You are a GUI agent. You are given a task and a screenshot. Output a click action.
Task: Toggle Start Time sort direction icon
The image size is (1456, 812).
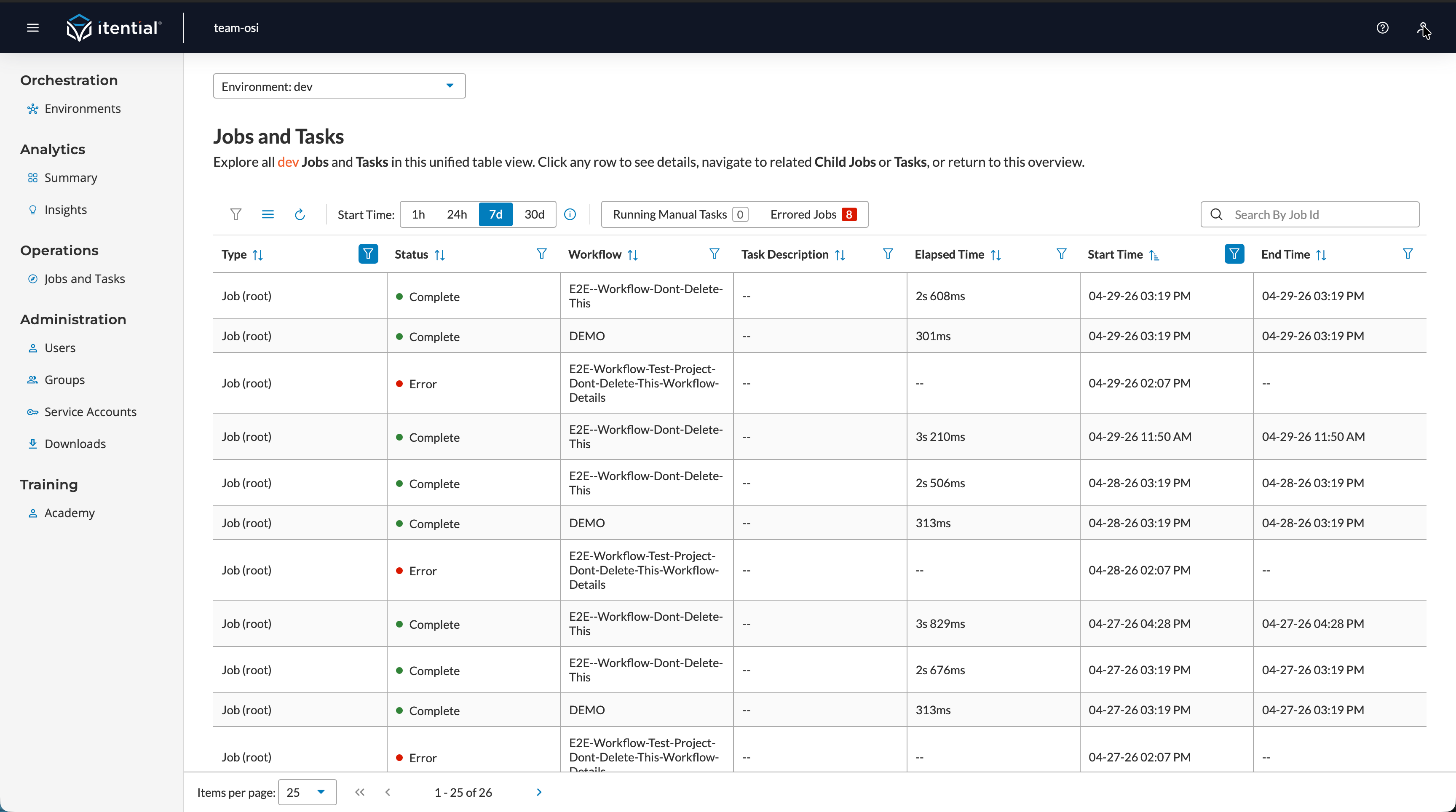click(1154, 255)
